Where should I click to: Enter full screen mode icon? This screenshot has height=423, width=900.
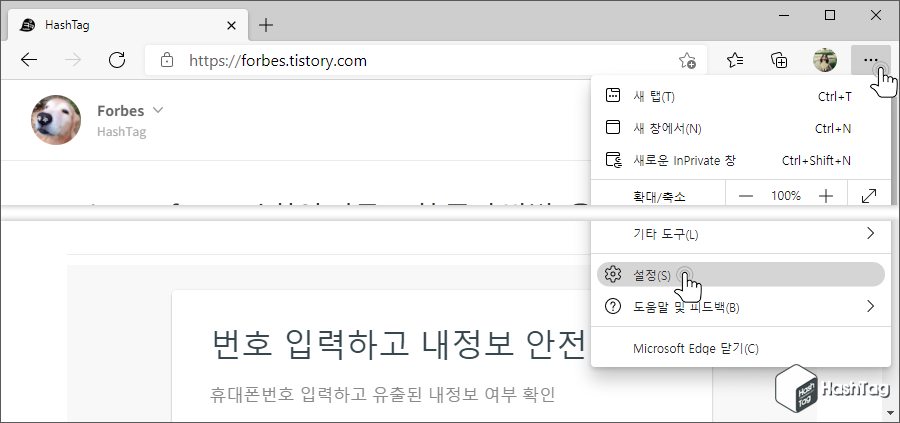tap(869, 196)
